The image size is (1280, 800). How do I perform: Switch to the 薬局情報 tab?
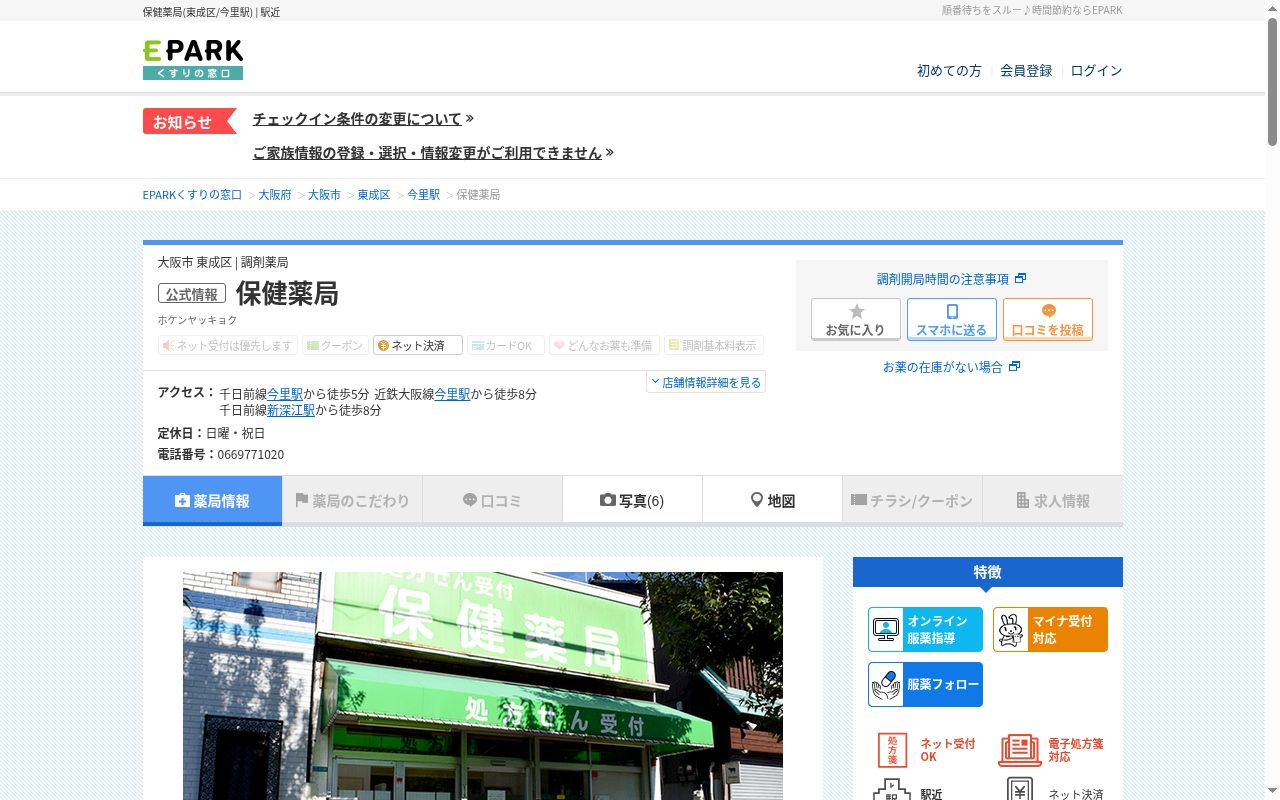pos(212,500)
